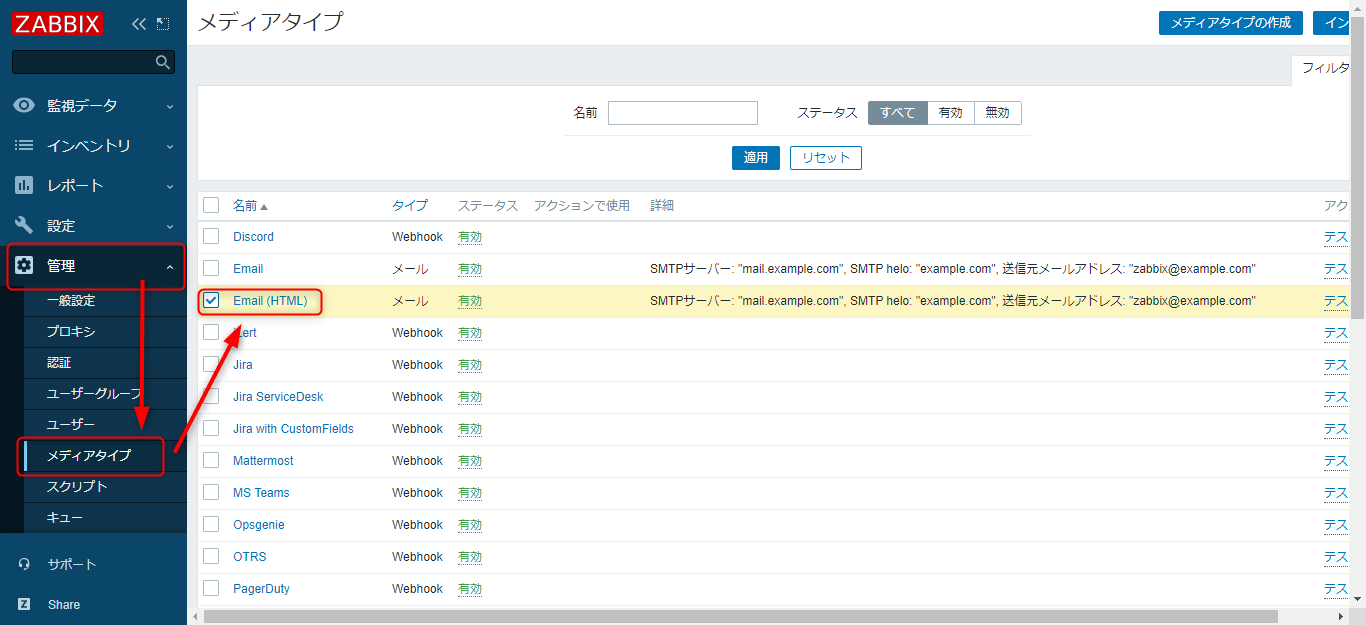Check the Discord row checkbox
The width and height of the screenshot is (1366, 625).
211,236
